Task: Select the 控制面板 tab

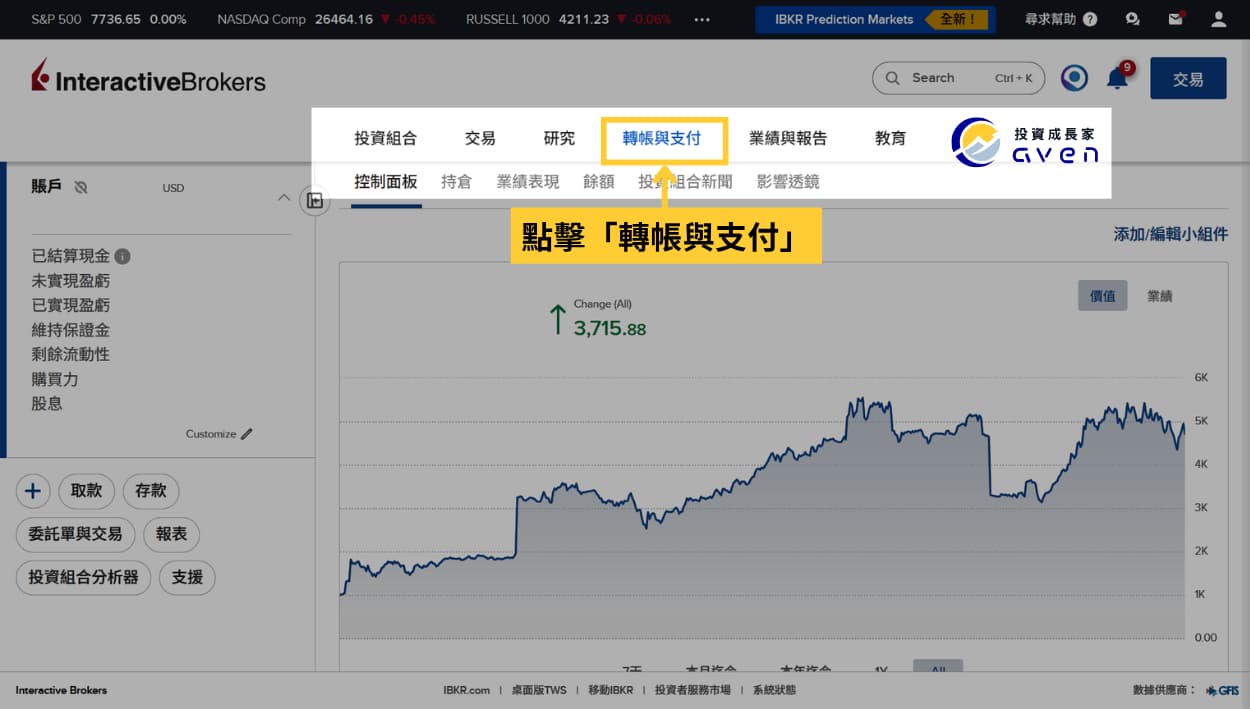Action: click(x=386, y=182)
